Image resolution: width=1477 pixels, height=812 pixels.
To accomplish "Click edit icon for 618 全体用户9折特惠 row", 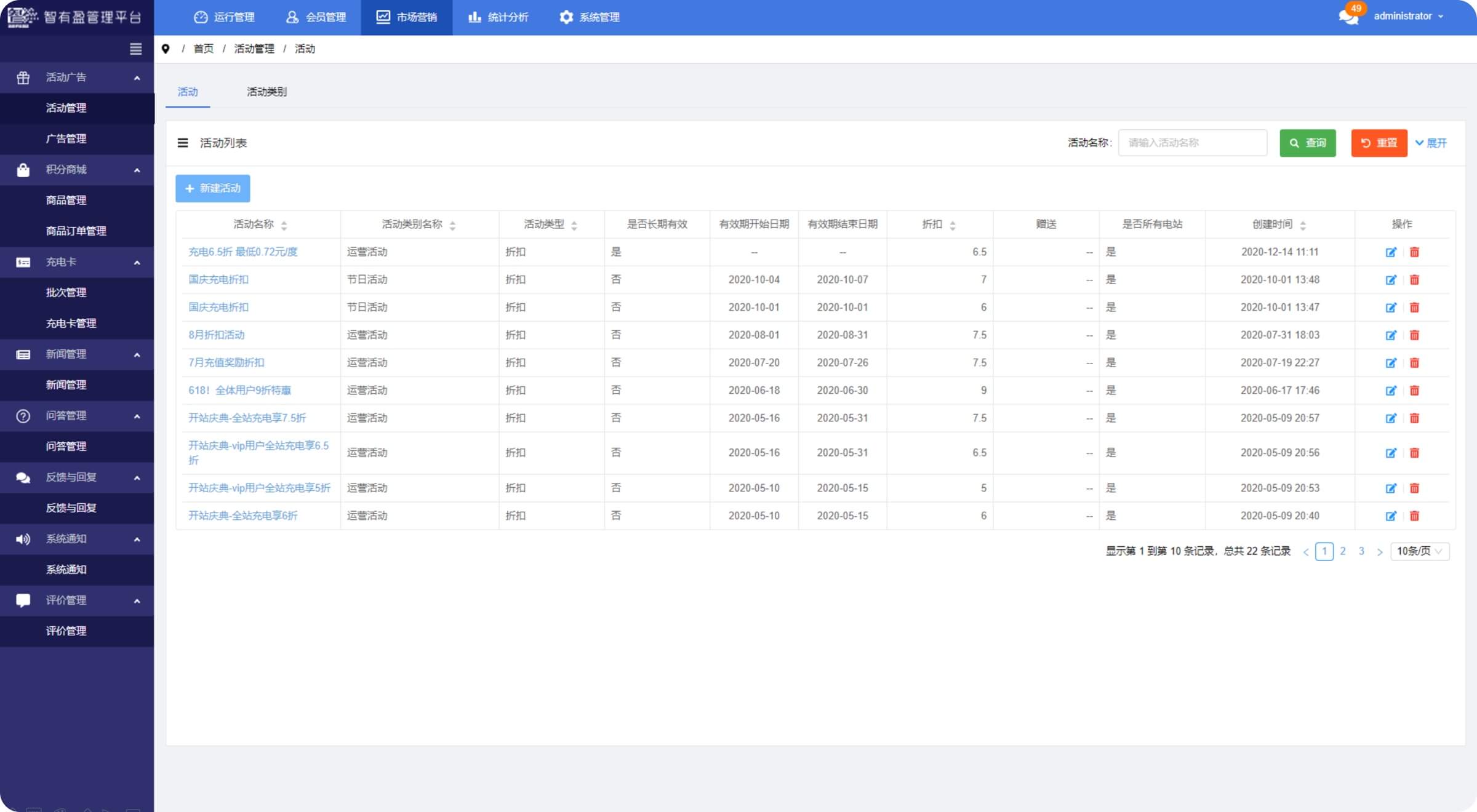I will coord(1390,391).
